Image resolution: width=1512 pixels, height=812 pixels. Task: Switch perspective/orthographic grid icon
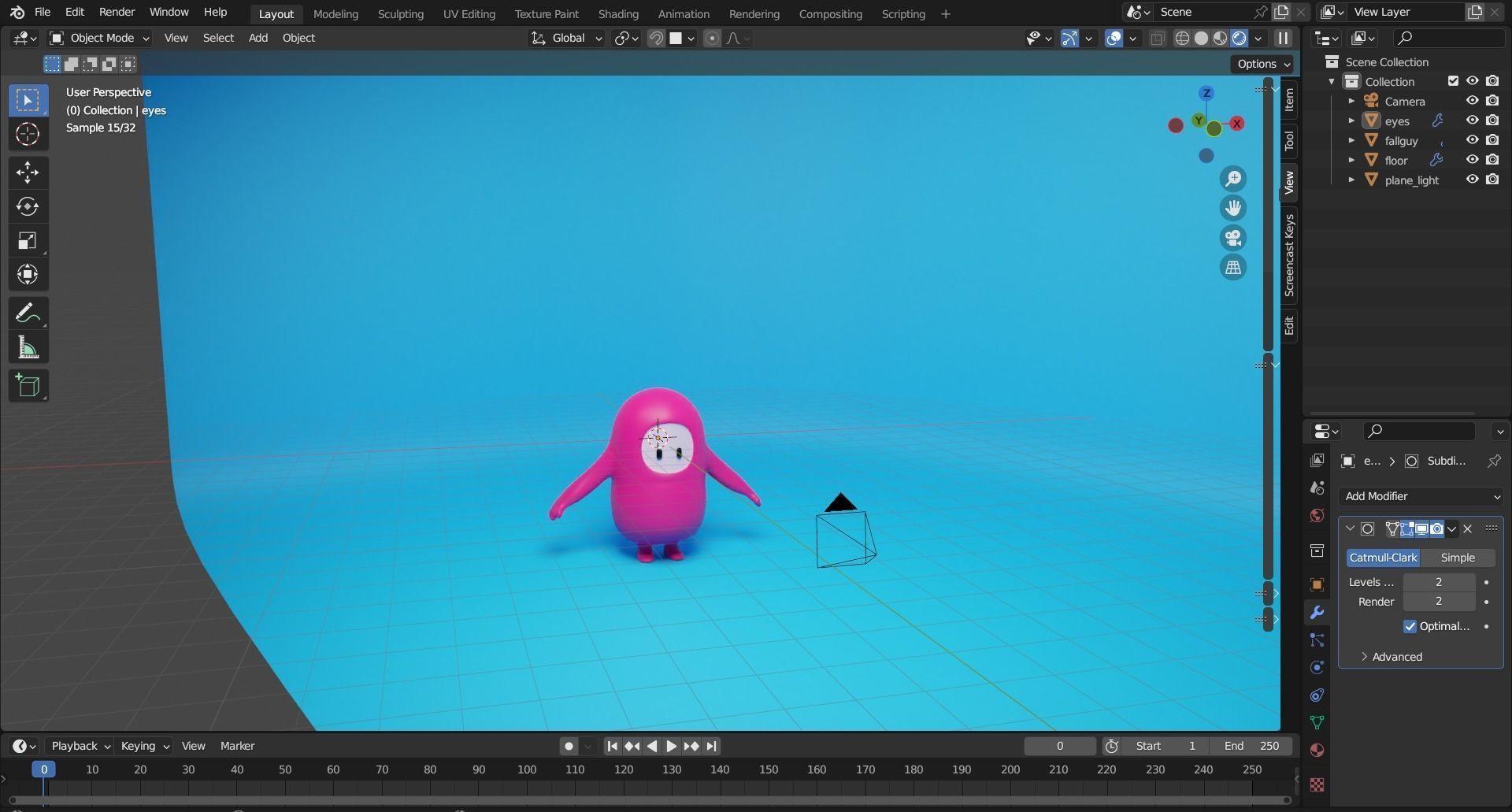[1233, 268]
